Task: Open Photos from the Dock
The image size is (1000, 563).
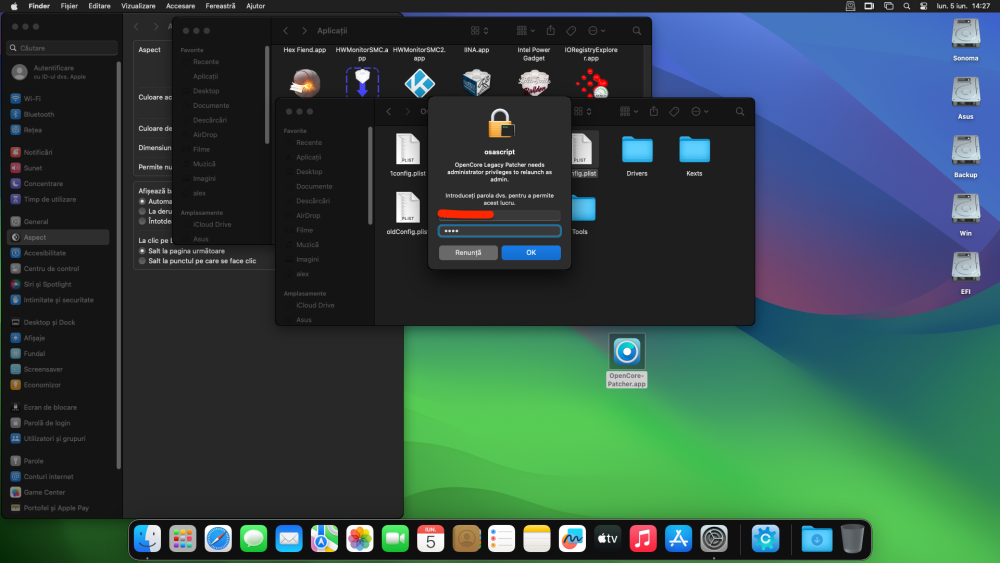Action: [x=360, y=539]
